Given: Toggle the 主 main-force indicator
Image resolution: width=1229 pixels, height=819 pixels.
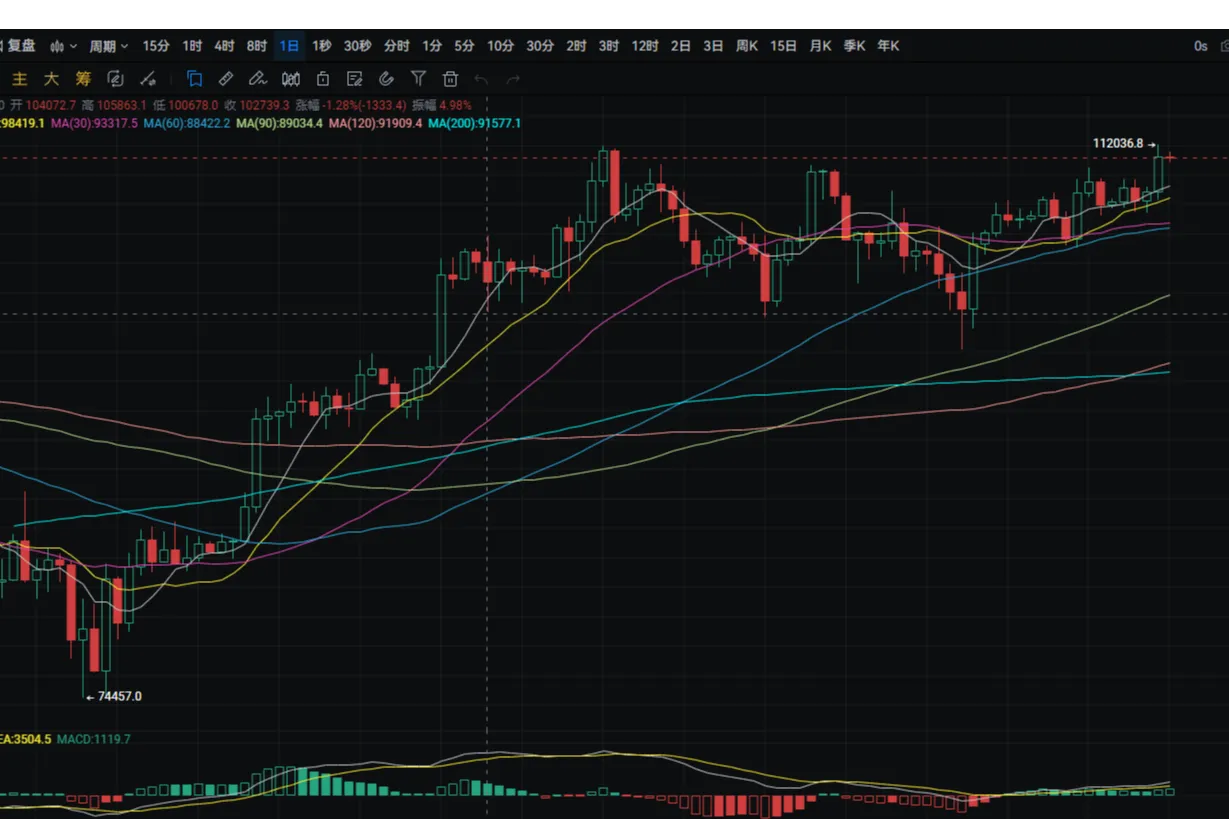Looking at the screenshot, I should coord(19,79).
